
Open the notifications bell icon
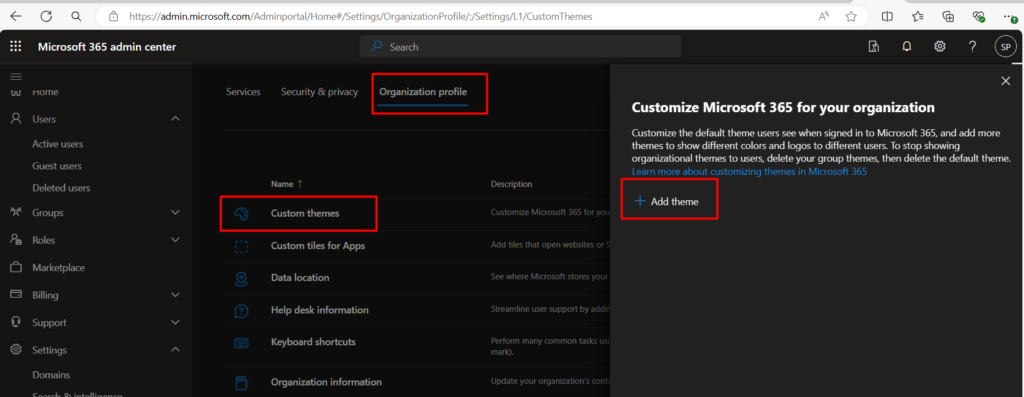coord(906,46)
